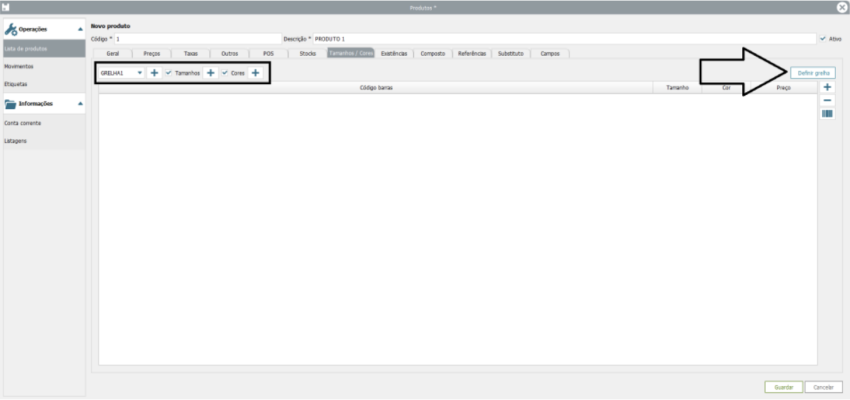Click the plus icon next to GRELHA1 dropdown
850x400 pixels.
[154, 73]
